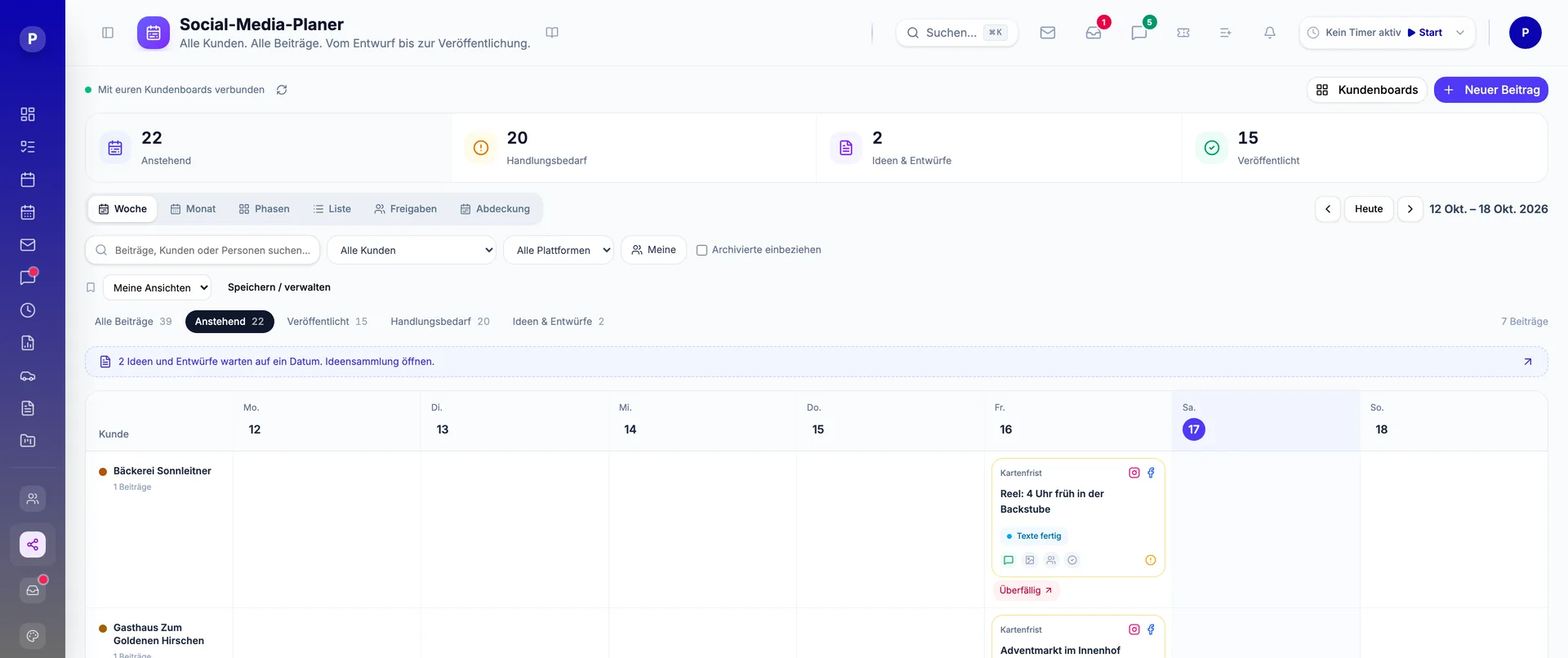Filter by Veröffentlicht 15

click(x=327, y=322)
